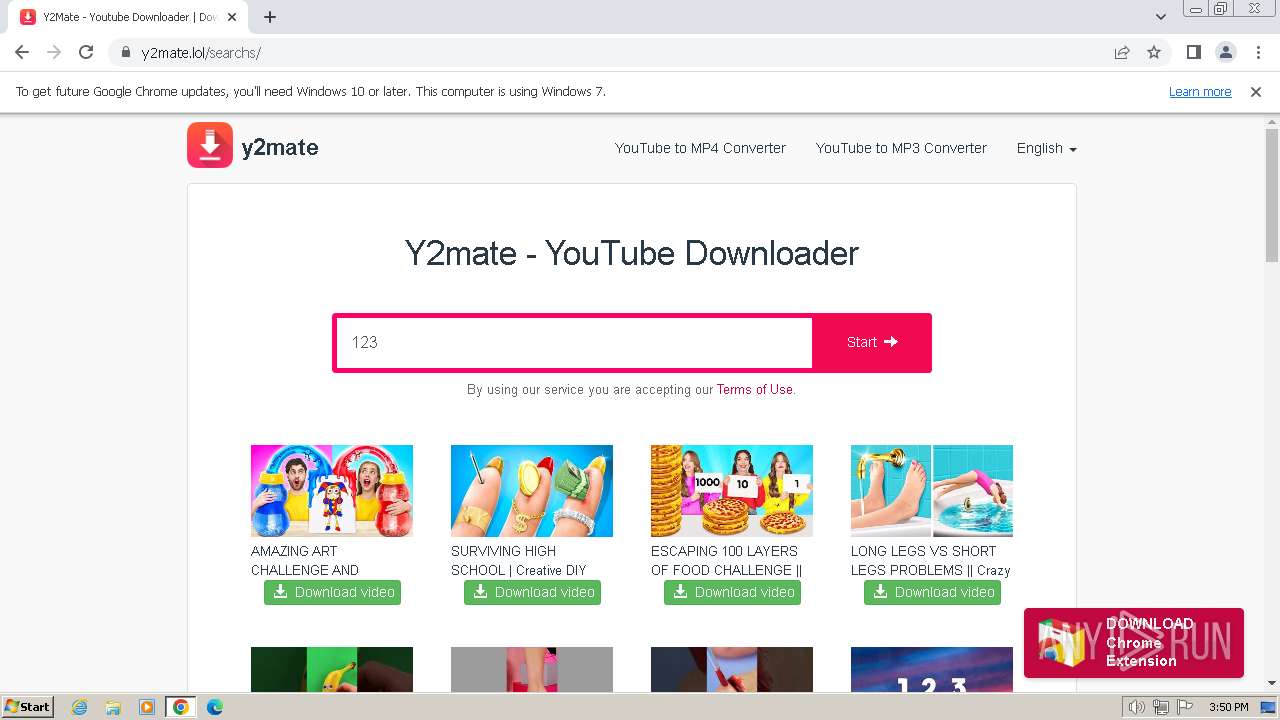Viewport: 1280px width, 720px height.
Task: Launch Internet Explorer from the taskbar
Action: pos(79,707)
